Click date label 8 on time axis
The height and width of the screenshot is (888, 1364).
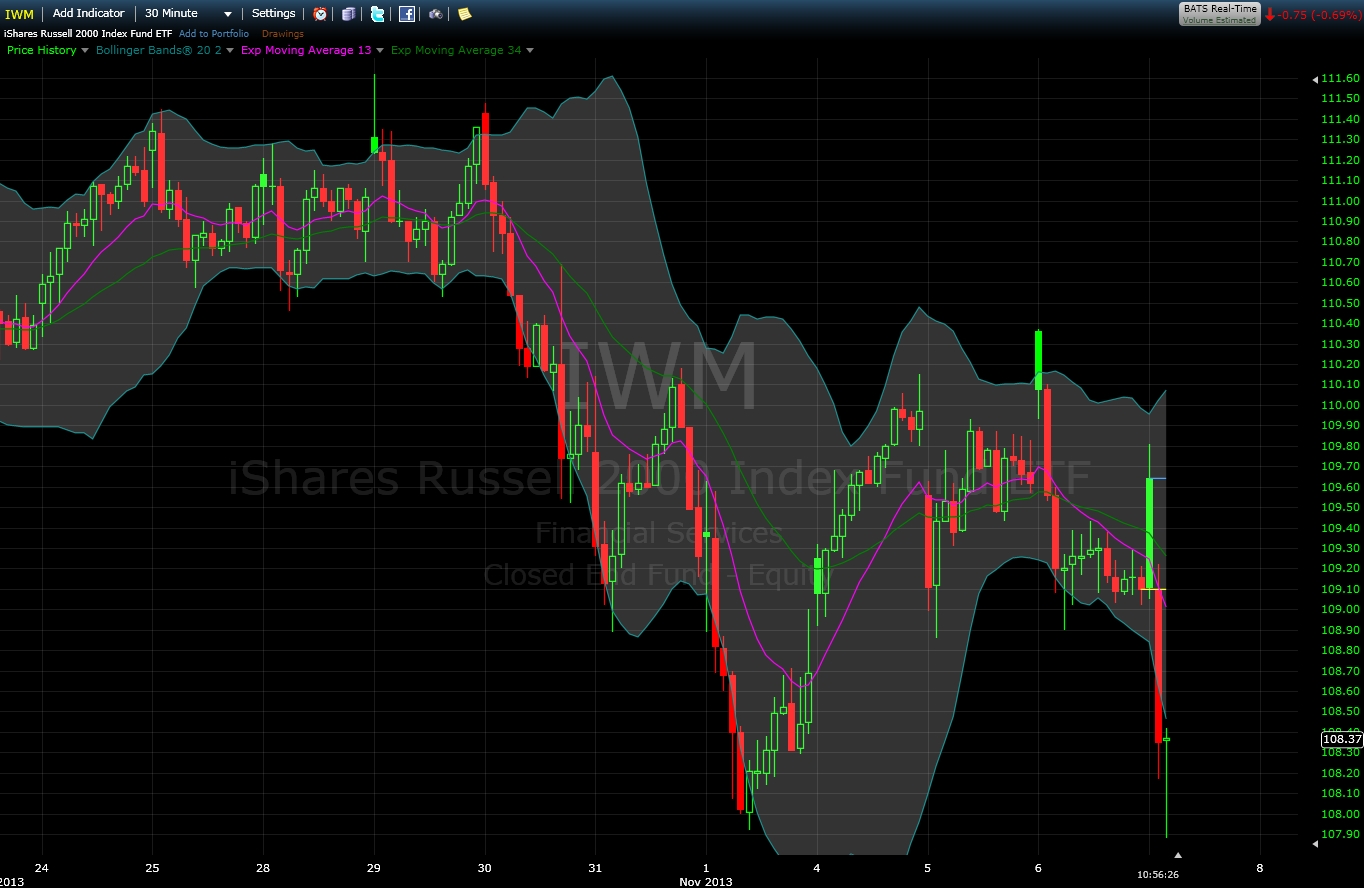[x=1260, y=867]
